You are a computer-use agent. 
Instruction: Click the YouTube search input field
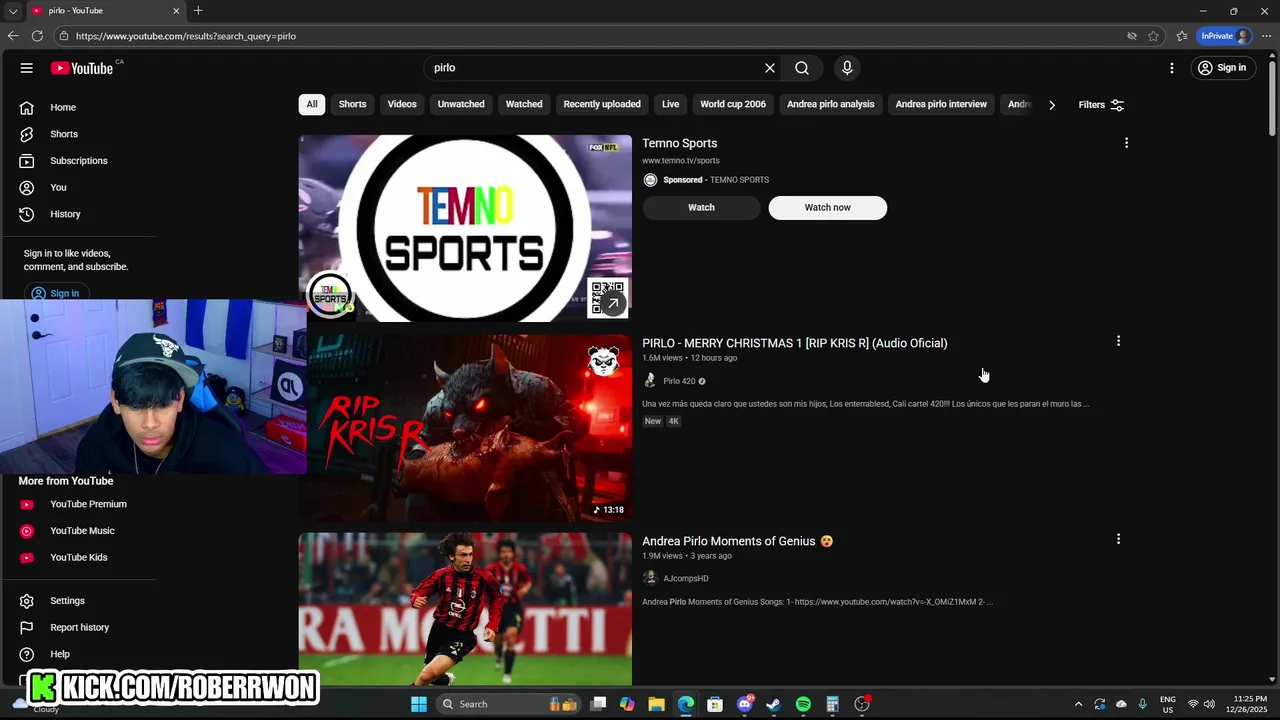click(x=595, y=68)
